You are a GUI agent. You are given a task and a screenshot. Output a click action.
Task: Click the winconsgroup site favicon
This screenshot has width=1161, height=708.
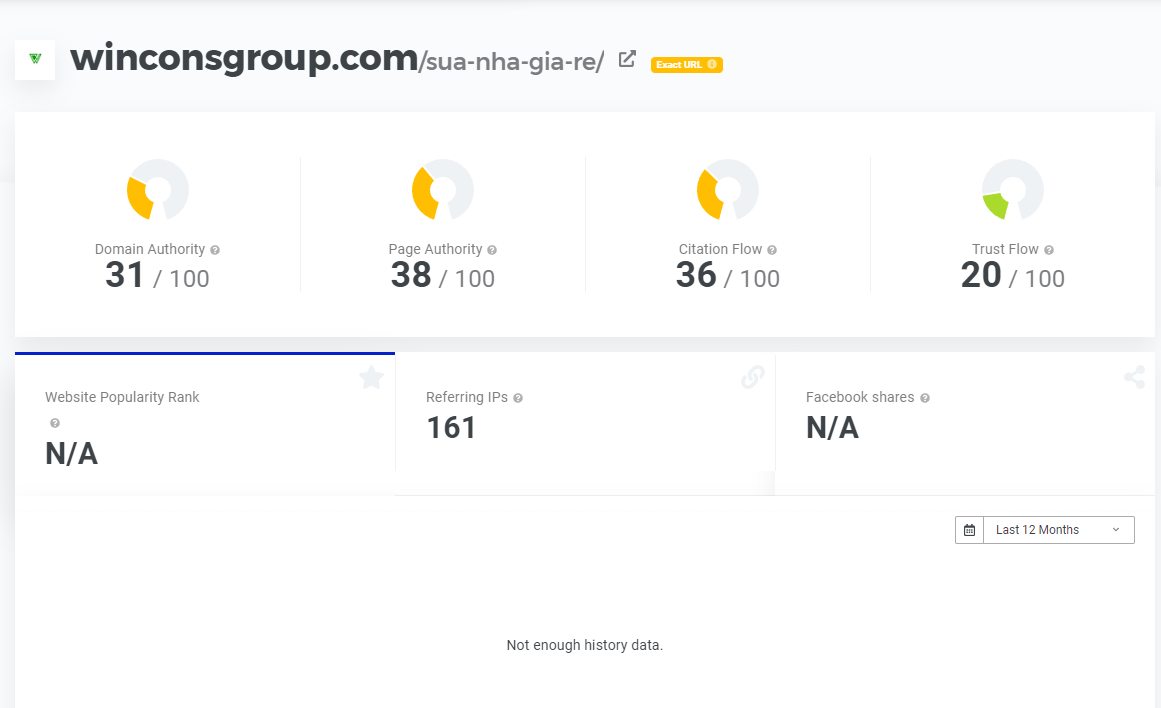point(35,59)
